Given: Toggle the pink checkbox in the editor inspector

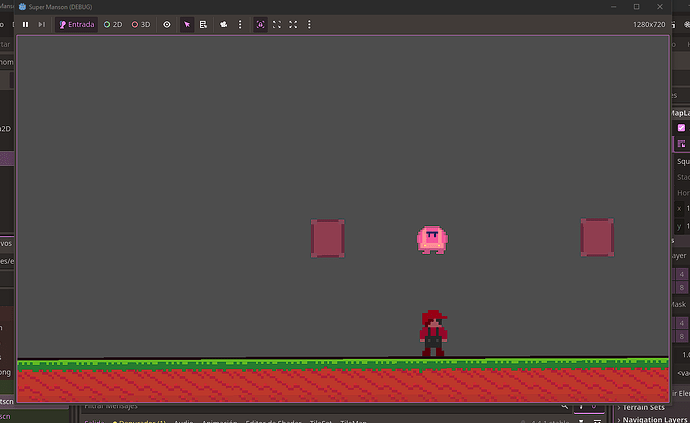Looking at the screenshot, I should [681, 128].
